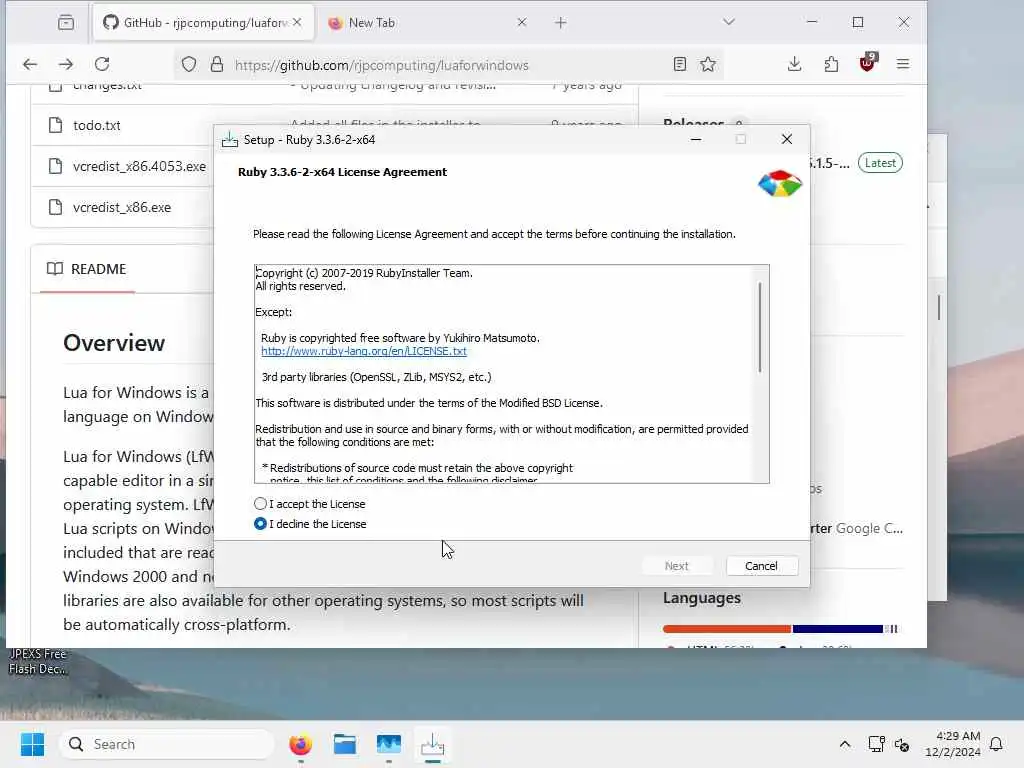1024x768 pixels.
Task: Click the muted volume tray icon
Action: tap(903, 744)
